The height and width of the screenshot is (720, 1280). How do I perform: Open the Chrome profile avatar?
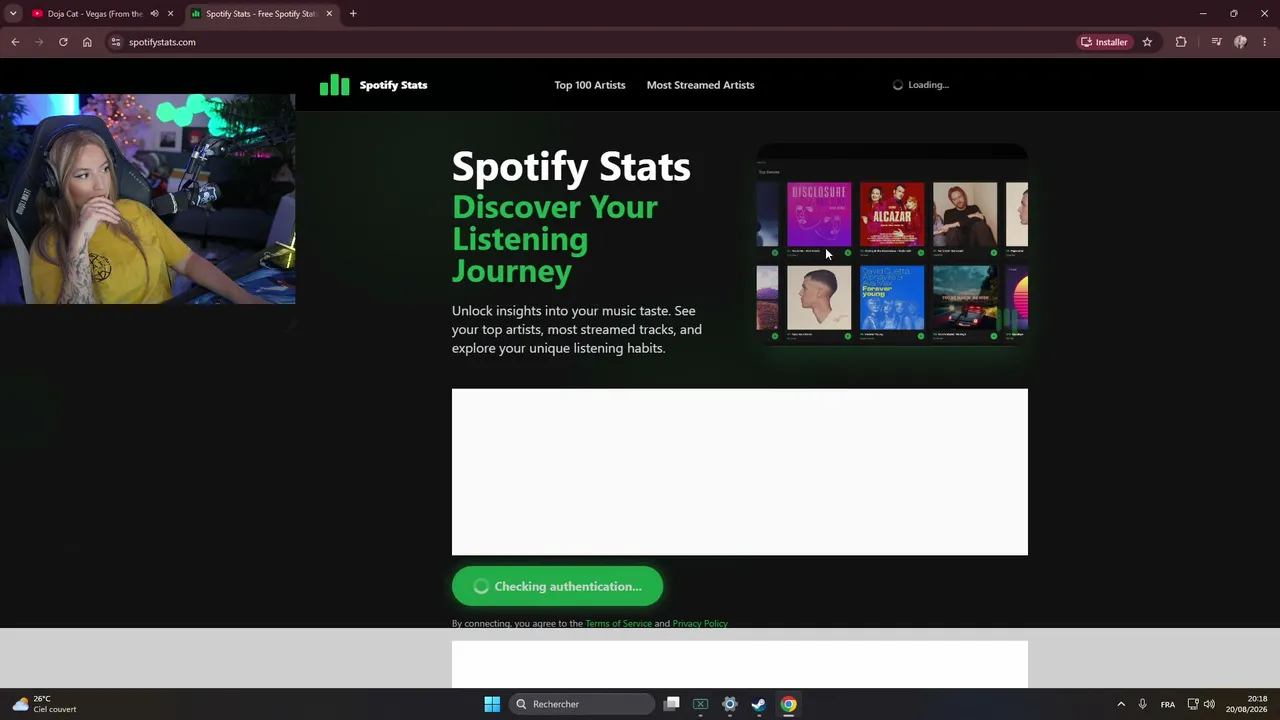point(1241,42)
